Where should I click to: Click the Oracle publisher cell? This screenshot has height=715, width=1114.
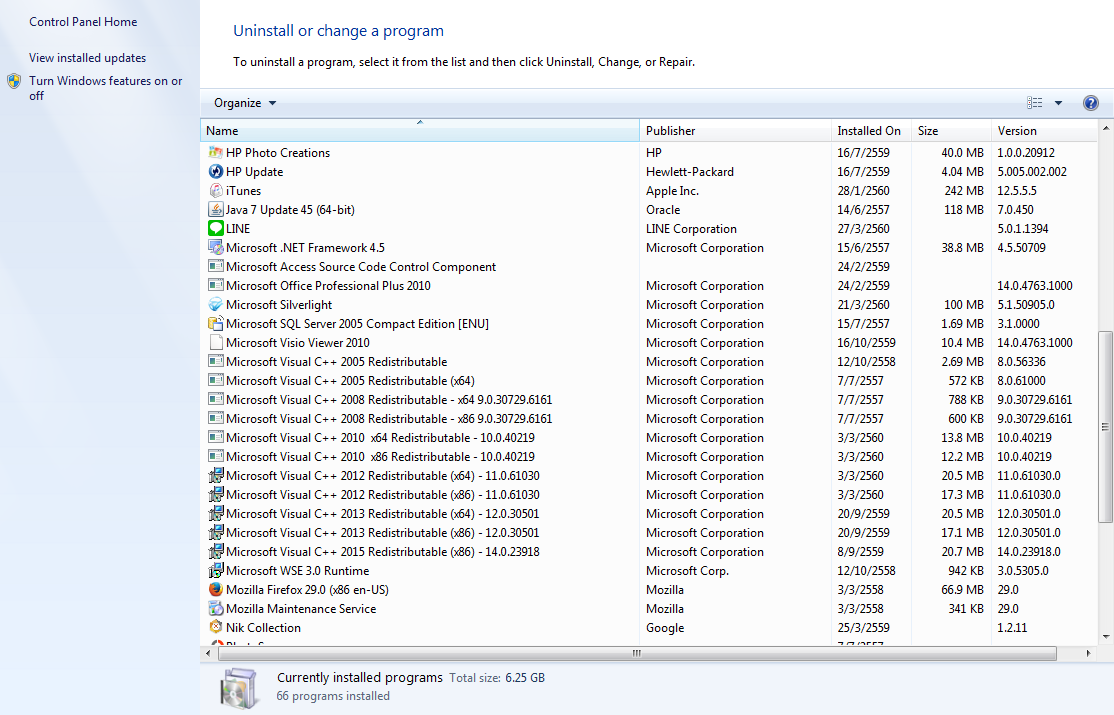coord(663,210)
